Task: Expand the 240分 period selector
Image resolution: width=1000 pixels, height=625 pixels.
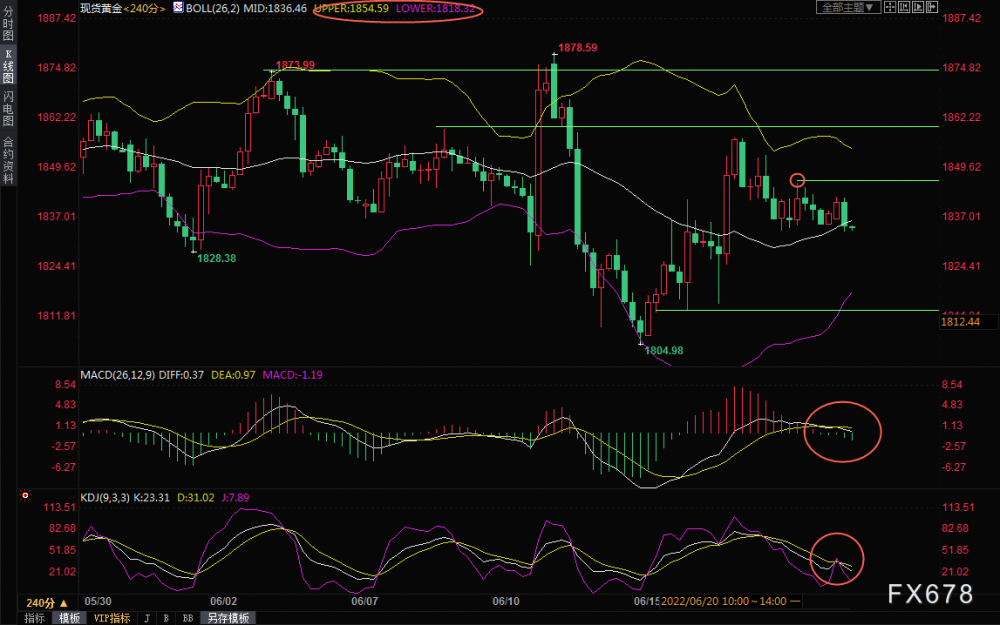Action: click(47, 603)
